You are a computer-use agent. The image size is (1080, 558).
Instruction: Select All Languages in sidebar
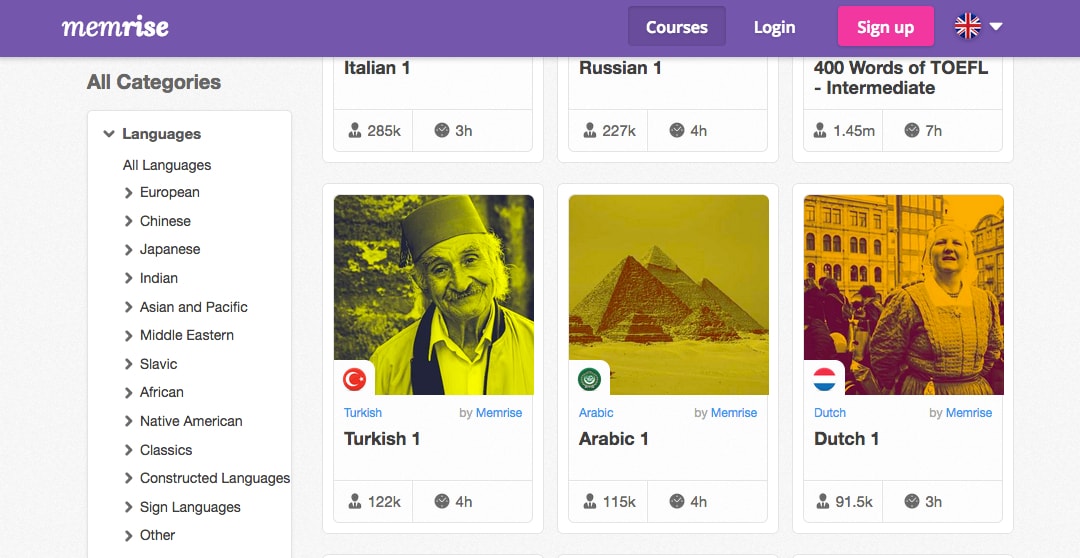tap(167, 165)
